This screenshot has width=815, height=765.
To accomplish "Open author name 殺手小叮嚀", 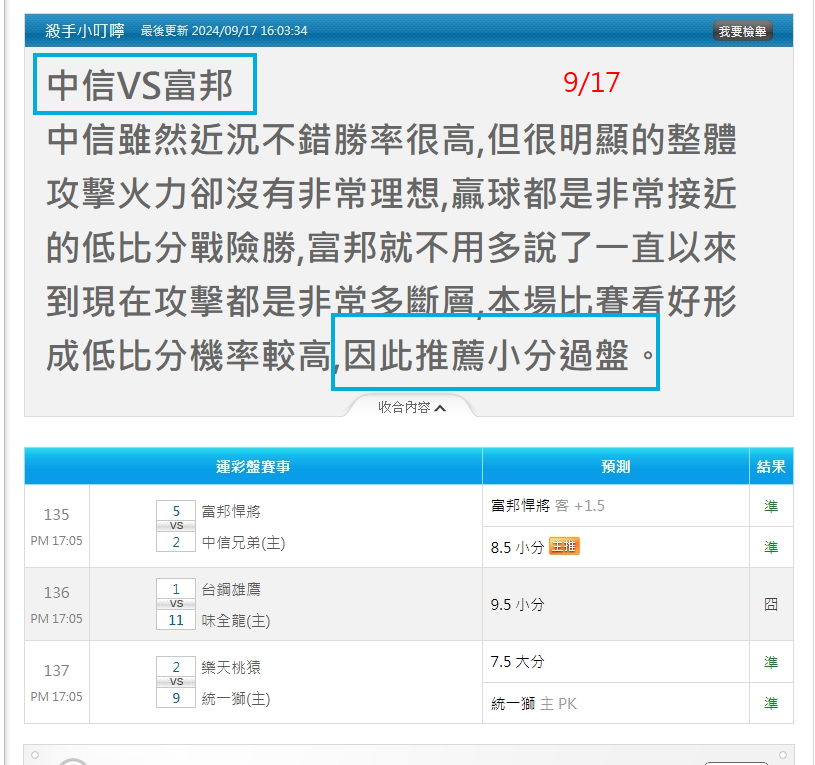I will tap(85, 31).
